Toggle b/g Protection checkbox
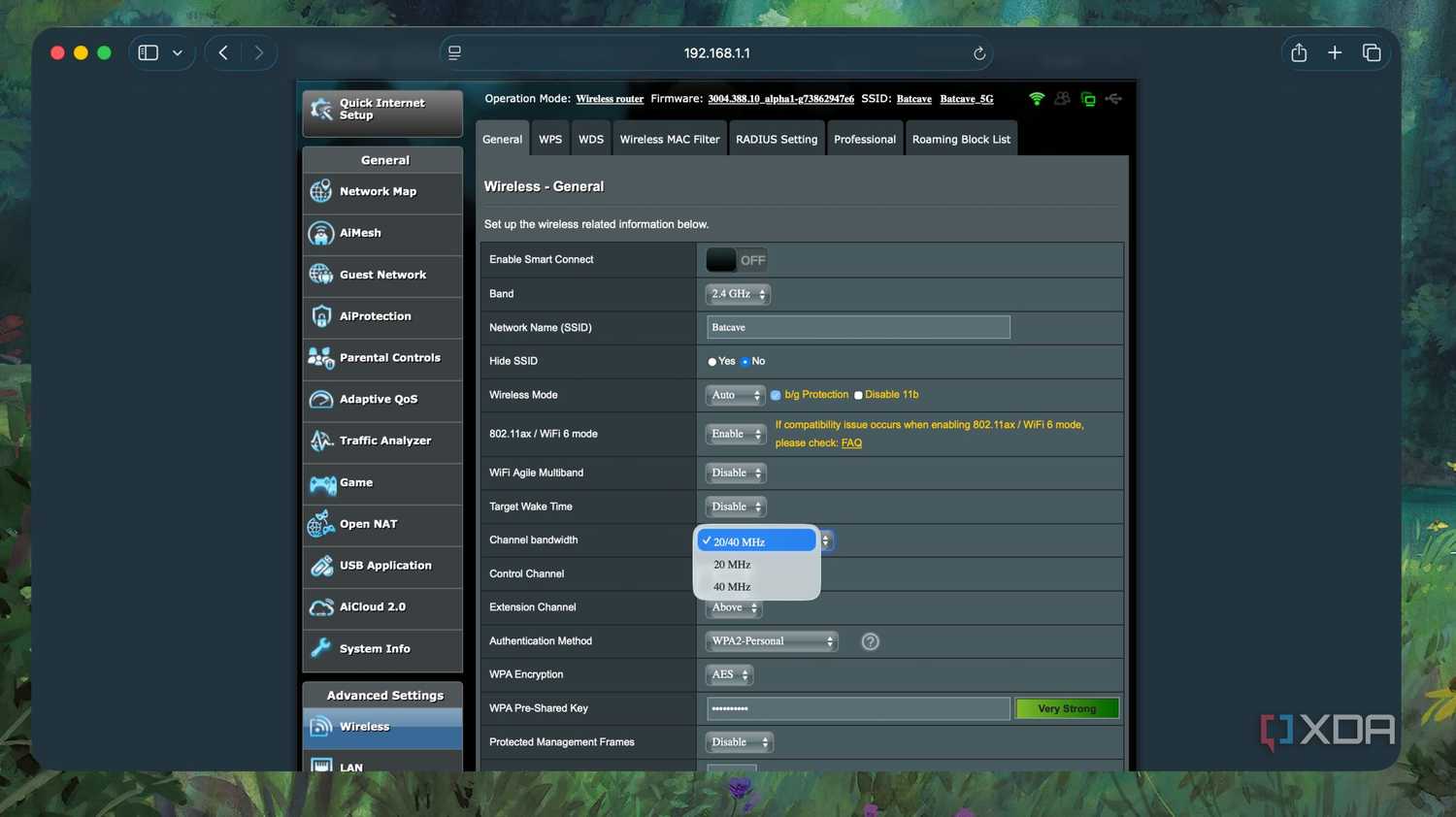Viewport: 1456px width, 817px height. coord(776,395)
